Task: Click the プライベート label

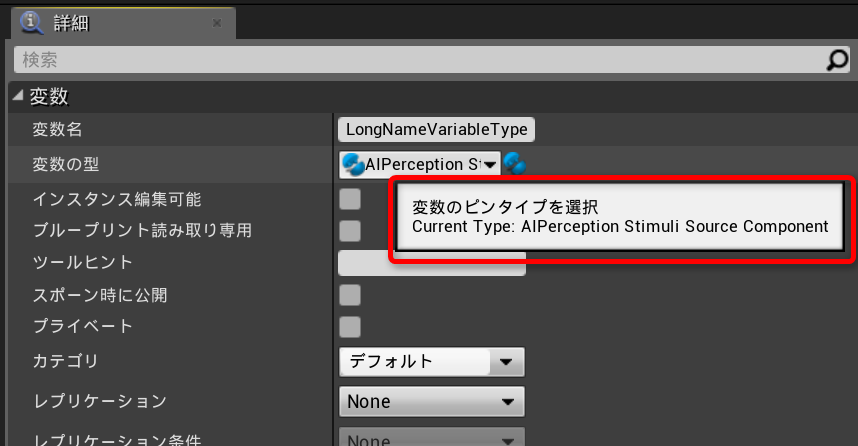Action: [83, 326]
